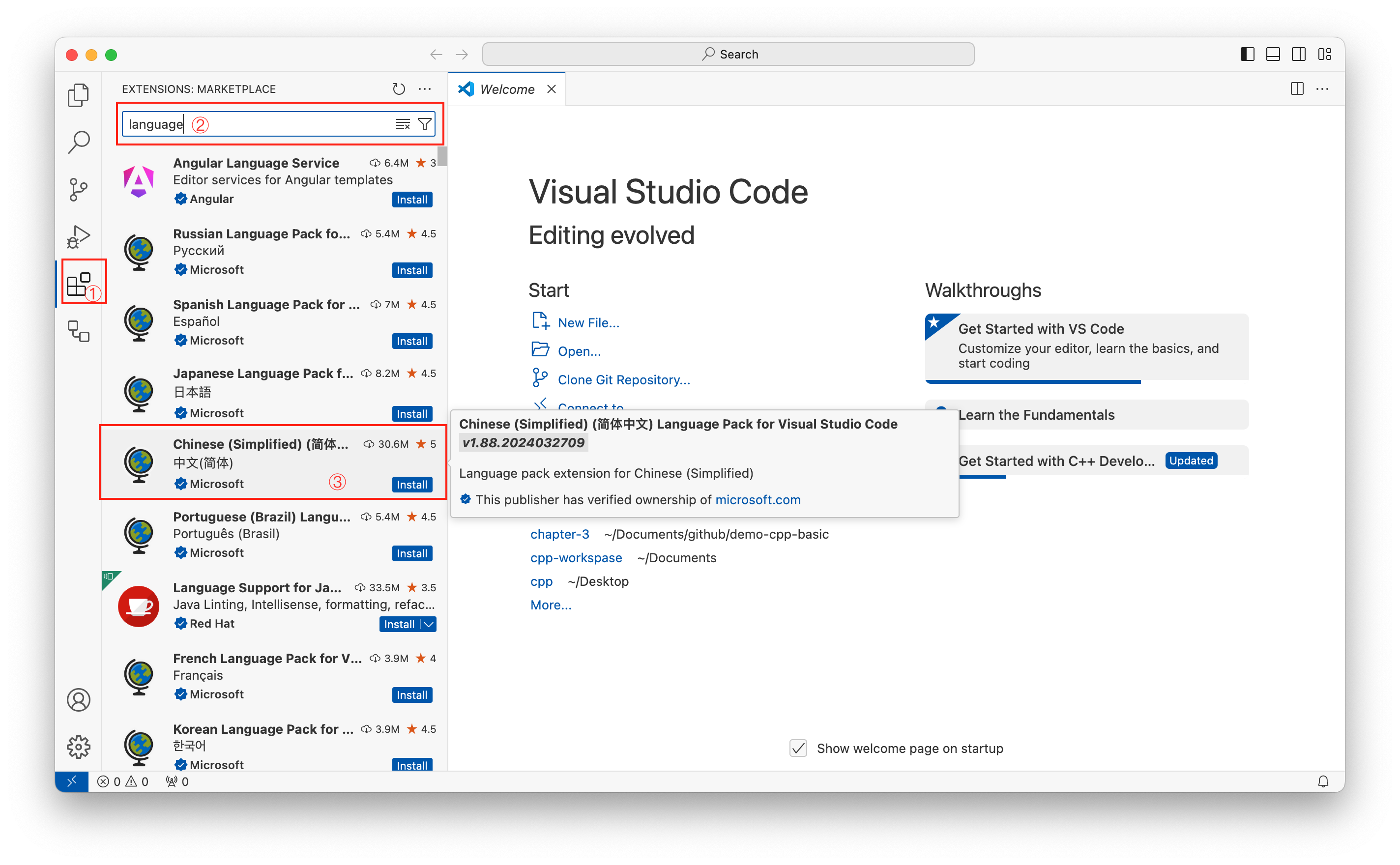Install Angular Language Service extension
1400x865 pixels.
pos(411,200)
